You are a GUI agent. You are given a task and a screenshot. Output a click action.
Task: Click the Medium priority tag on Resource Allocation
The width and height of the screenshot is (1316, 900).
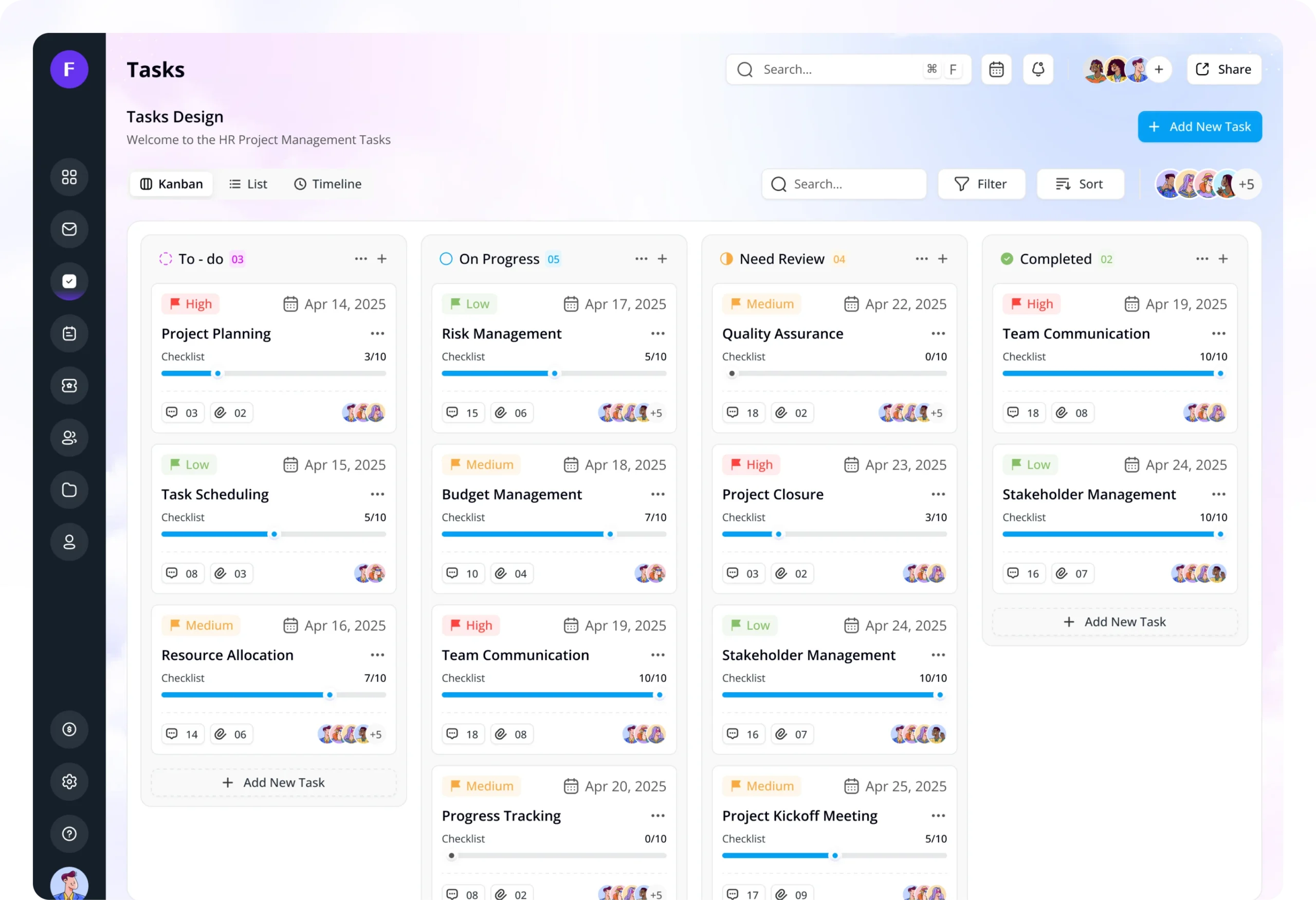201,625
